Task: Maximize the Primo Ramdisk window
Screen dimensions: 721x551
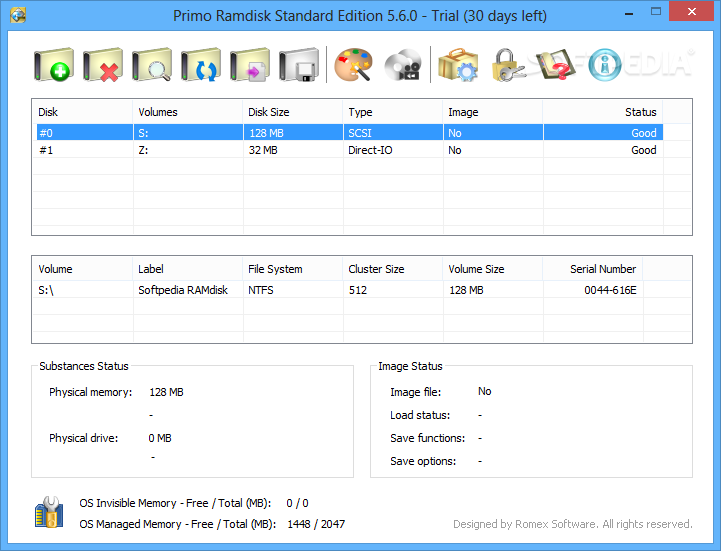Action: (656, 11)
